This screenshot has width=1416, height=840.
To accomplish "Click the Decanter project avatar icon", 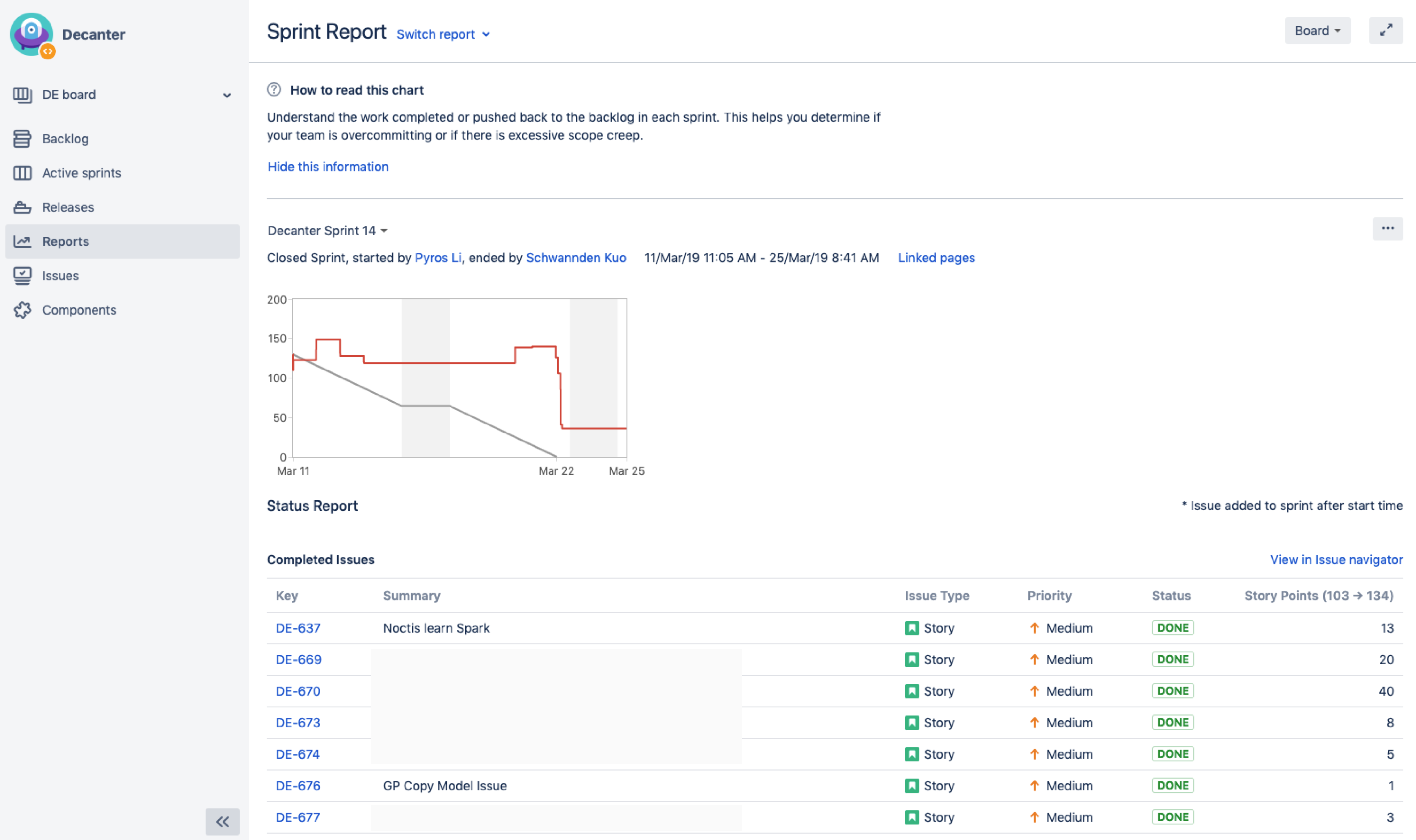I will point(32,34).
